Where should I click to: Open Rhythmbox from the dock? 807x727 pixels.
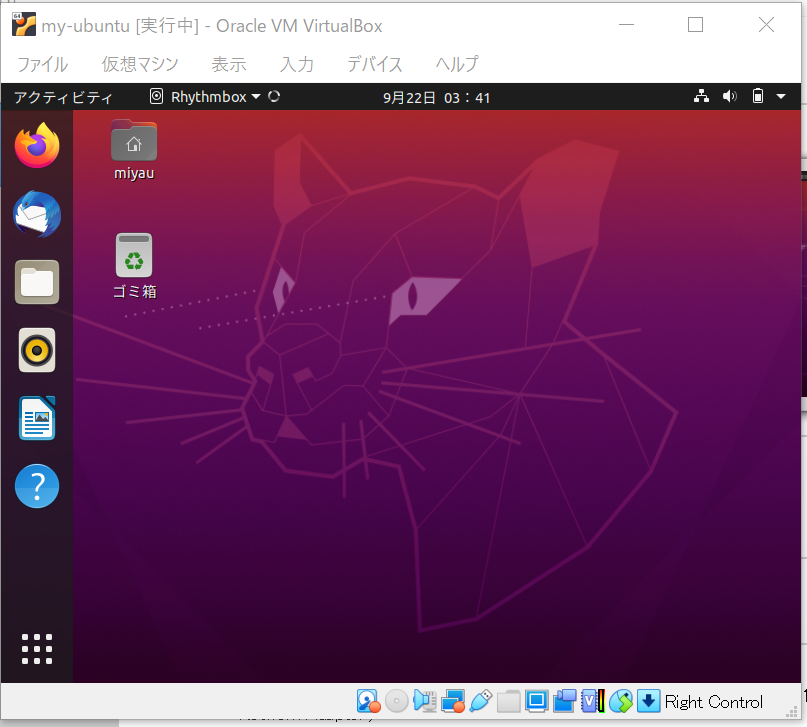[37, 350]
